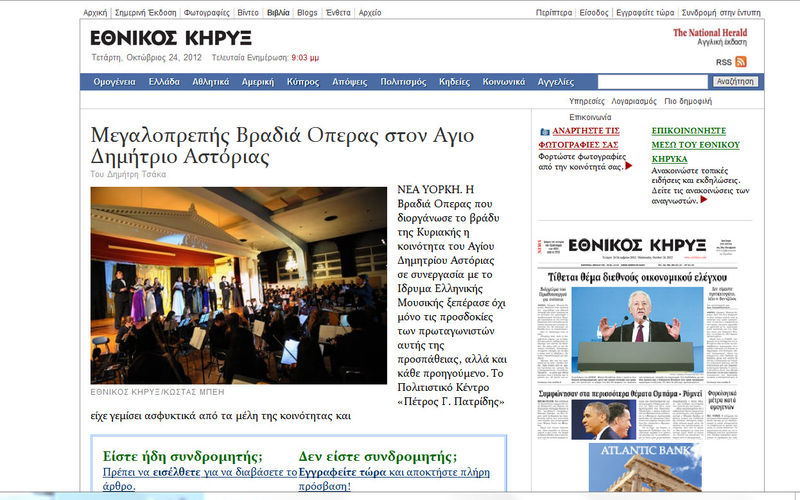The image size is (800, 500).
Task: Open Κύπρος category tab
Action: 303,82
